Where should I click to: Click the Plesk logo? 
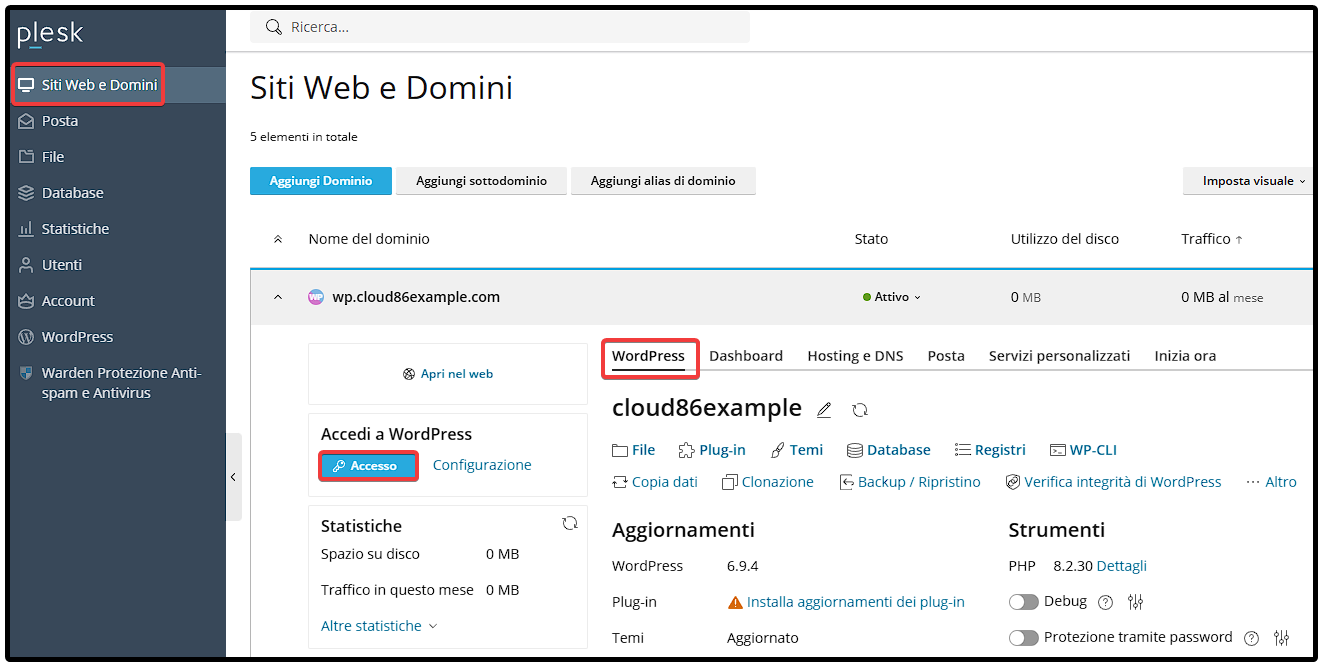(x=50, y=35)
